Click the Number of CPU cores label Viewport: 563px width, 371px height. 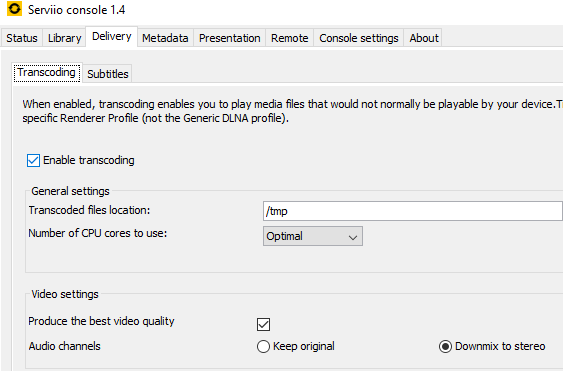98,233
